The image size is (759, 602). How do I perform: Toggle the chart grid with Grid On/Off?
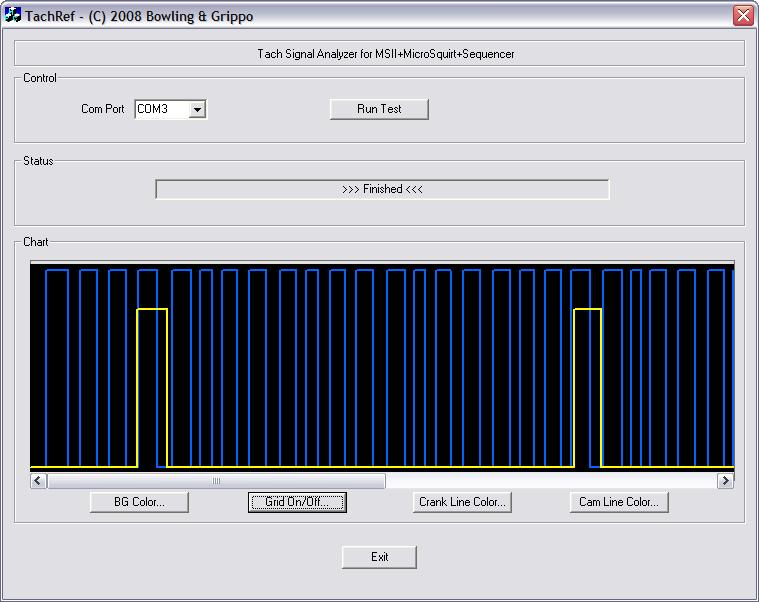tap(297, 502)
